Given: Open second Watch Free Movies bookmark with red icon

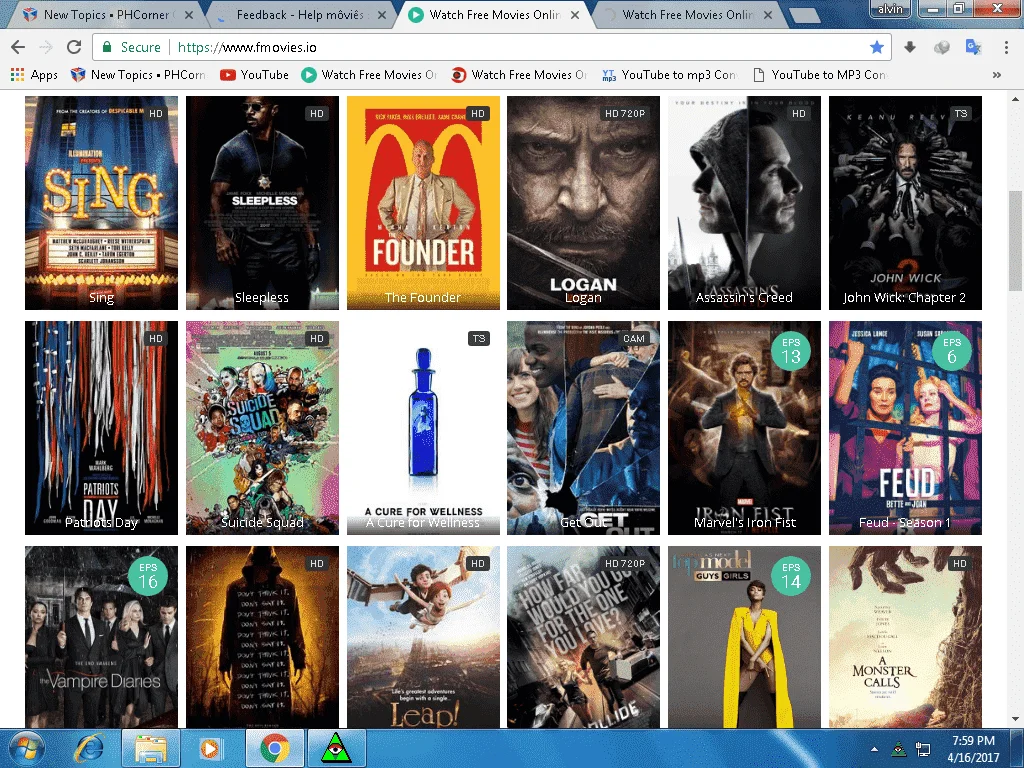Looking at the screenshot, I should [x=519, y=74].
